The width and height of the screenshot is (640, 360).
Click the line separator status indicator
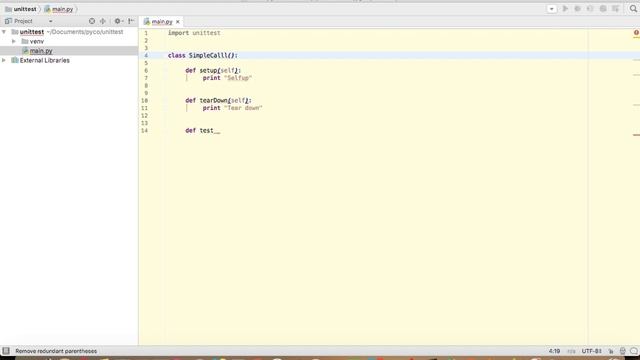click(571, 351)
